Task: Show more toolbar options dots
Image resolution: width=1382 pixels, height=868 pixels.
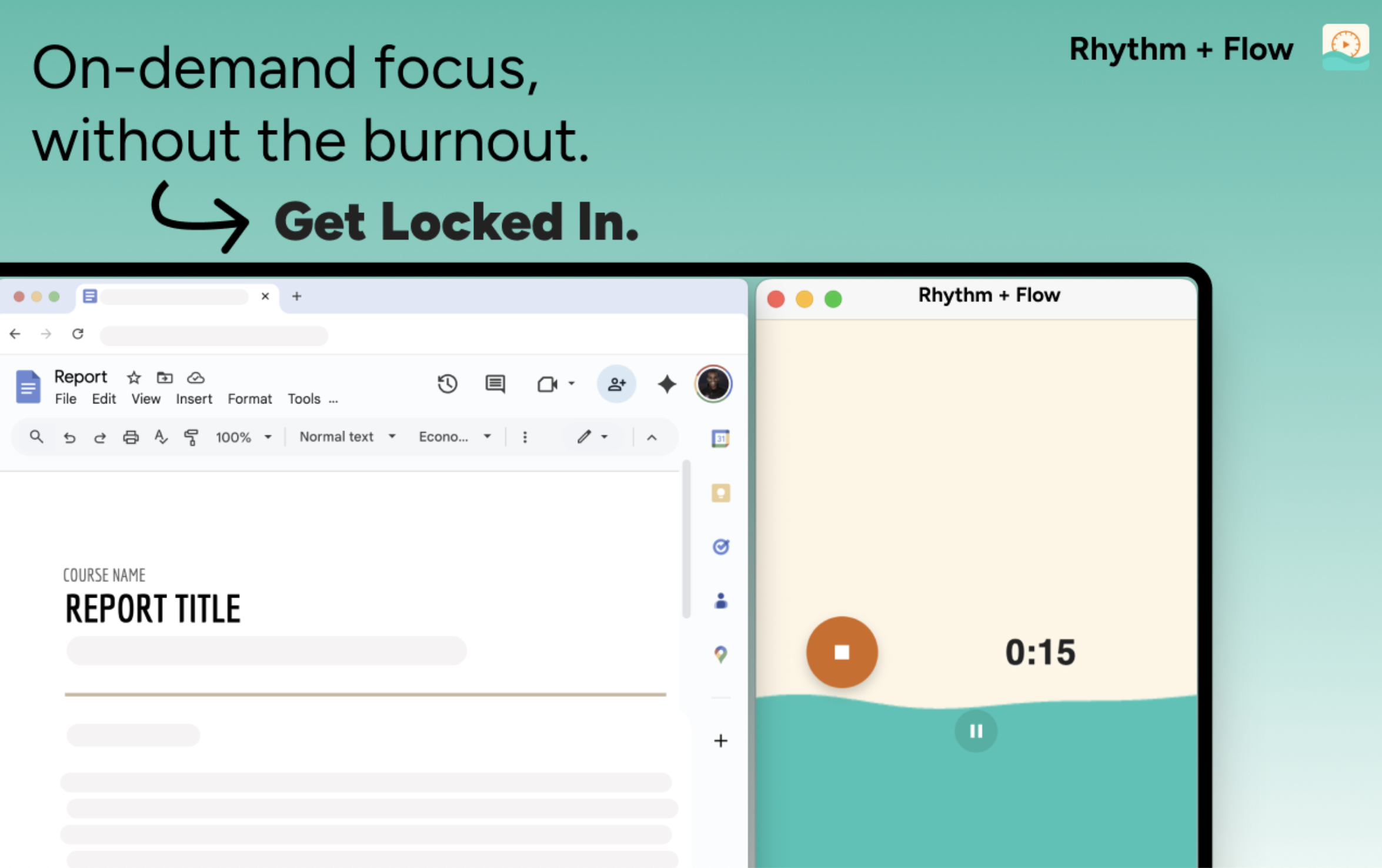Action: [525, 437]
